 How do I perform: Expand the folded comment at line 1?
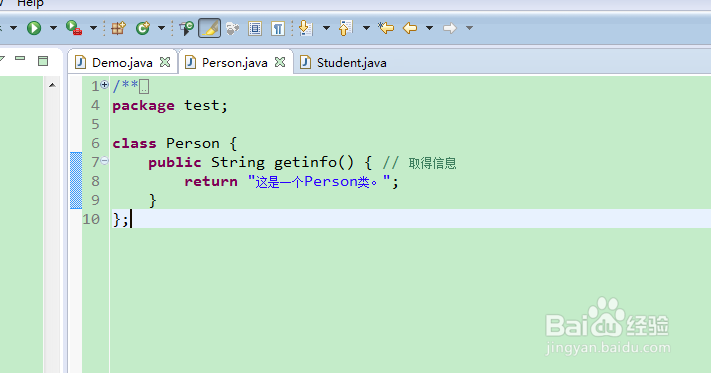104,84
